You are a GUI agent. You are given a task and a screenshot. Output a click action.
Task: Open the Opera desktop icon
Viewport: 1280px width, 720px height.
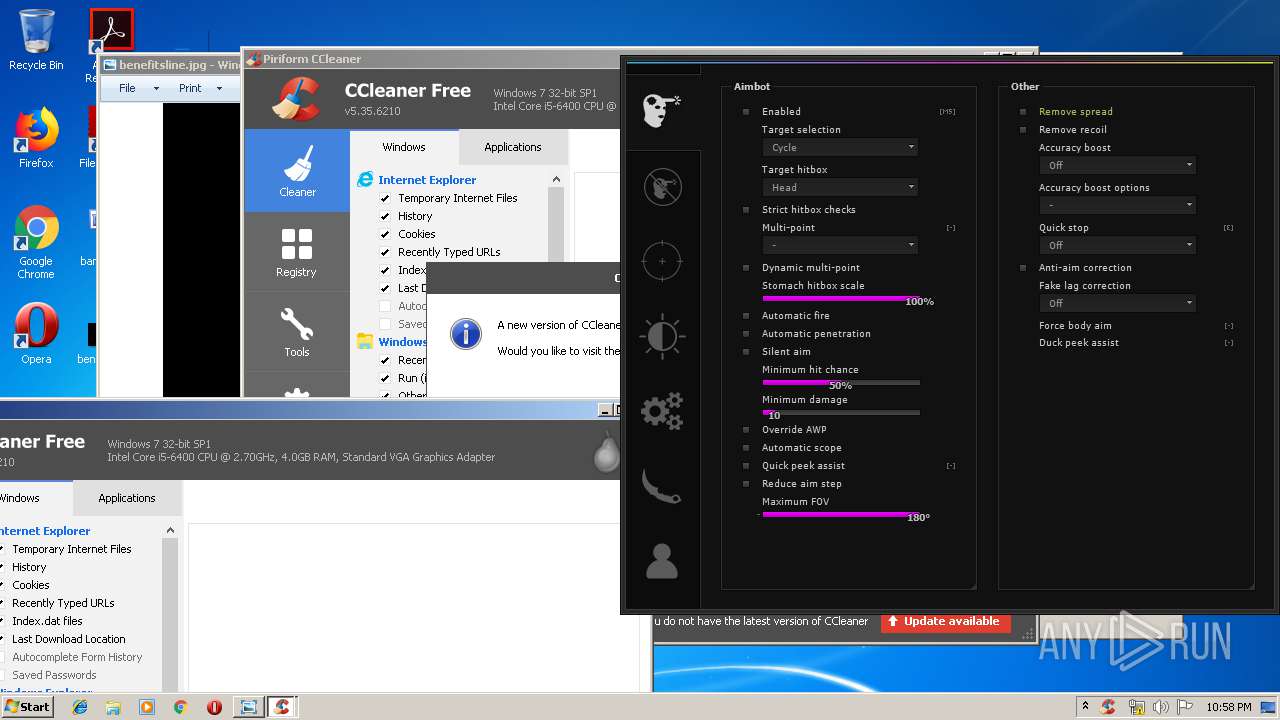tap(36, 333)
